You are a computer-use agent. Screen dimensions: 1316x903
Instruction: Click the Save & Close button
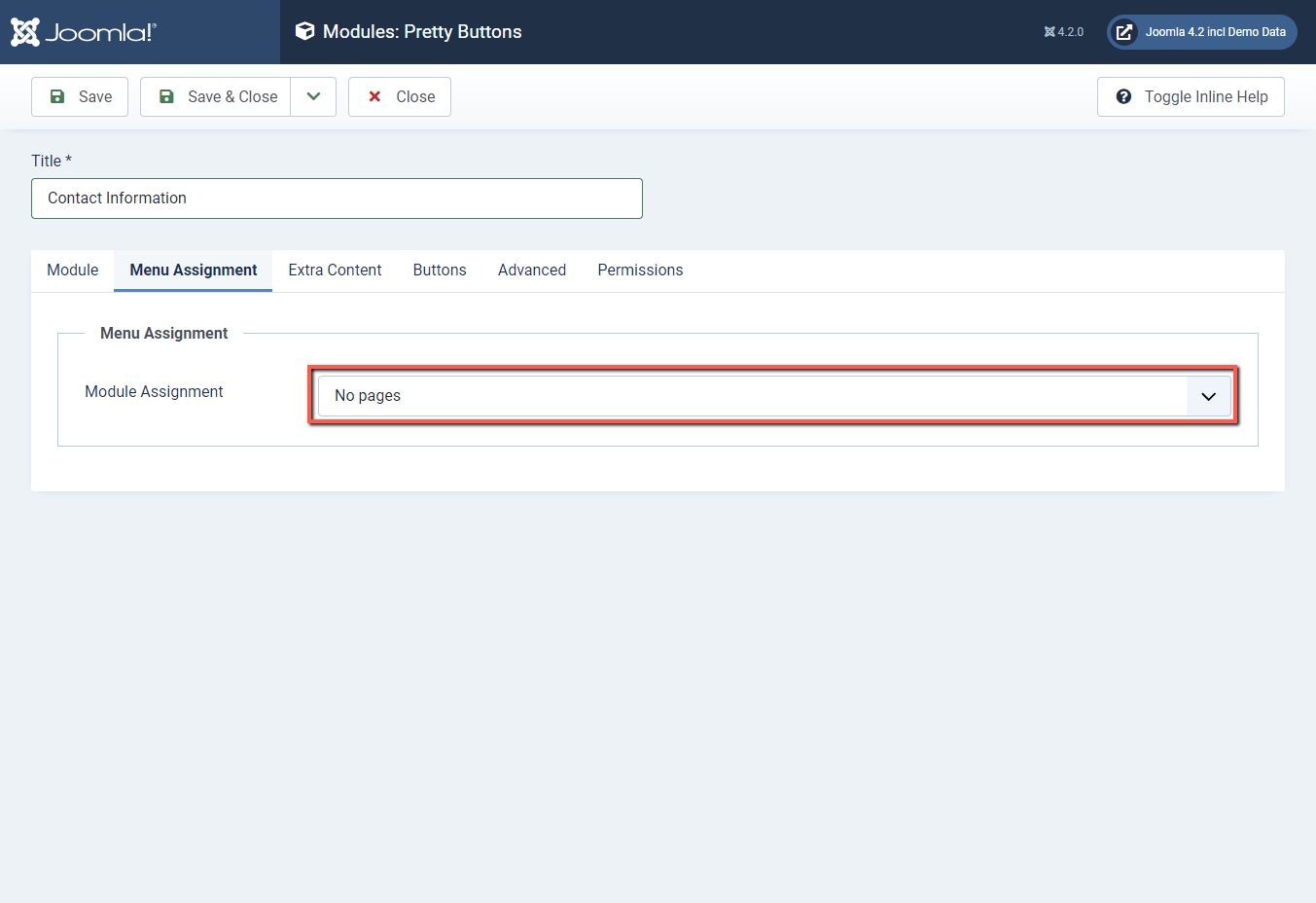pyautogui.click(x=215, y=96)
